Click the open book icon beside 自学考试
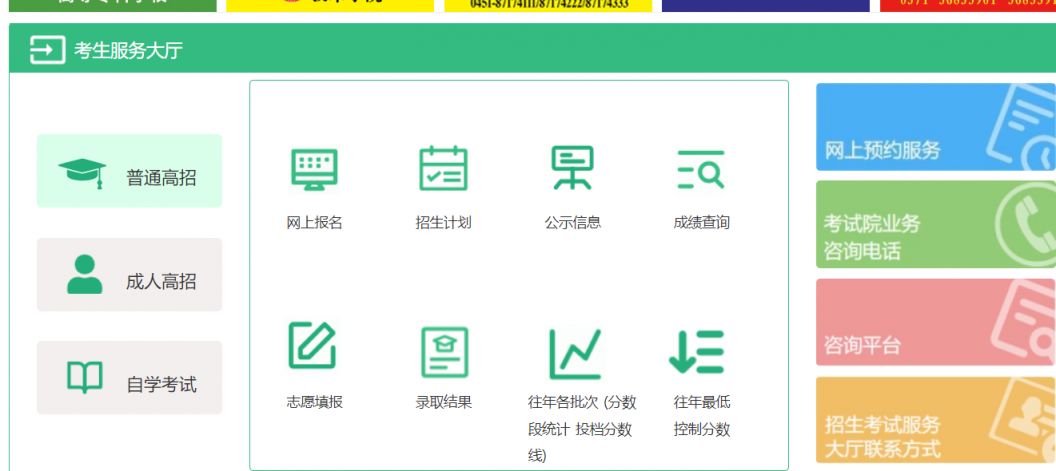This screenshot has height=471, width=1056. (x=85, y=377)
